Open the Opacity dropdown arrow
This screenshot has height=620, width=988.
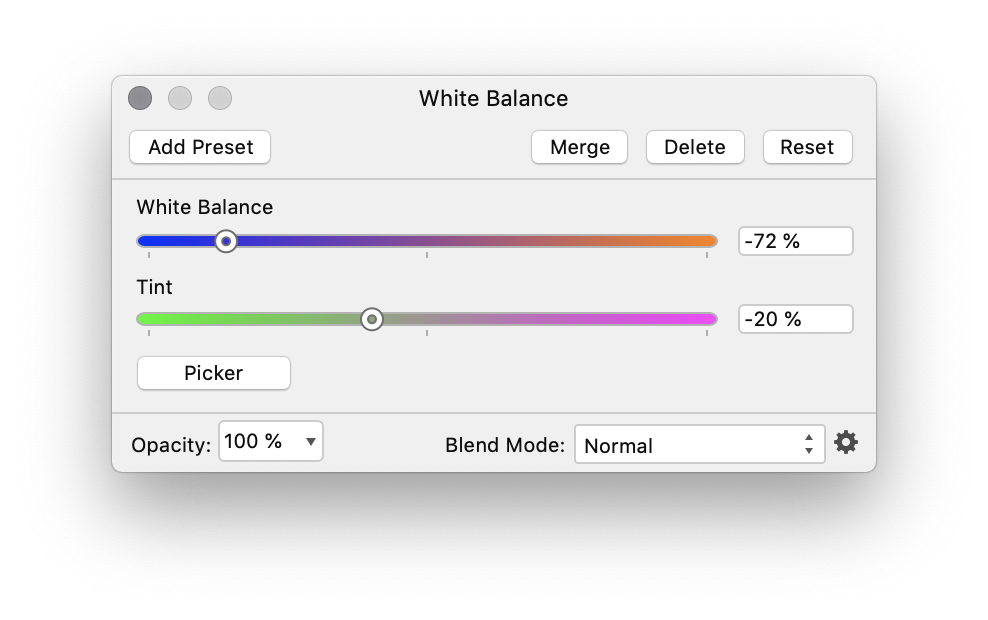310,440
